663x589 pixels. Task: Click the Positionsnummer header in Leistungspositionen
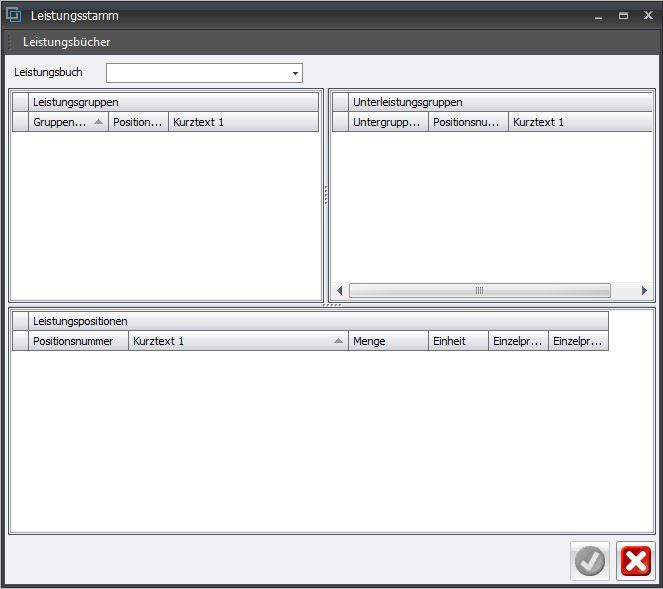tap(79, 341)
